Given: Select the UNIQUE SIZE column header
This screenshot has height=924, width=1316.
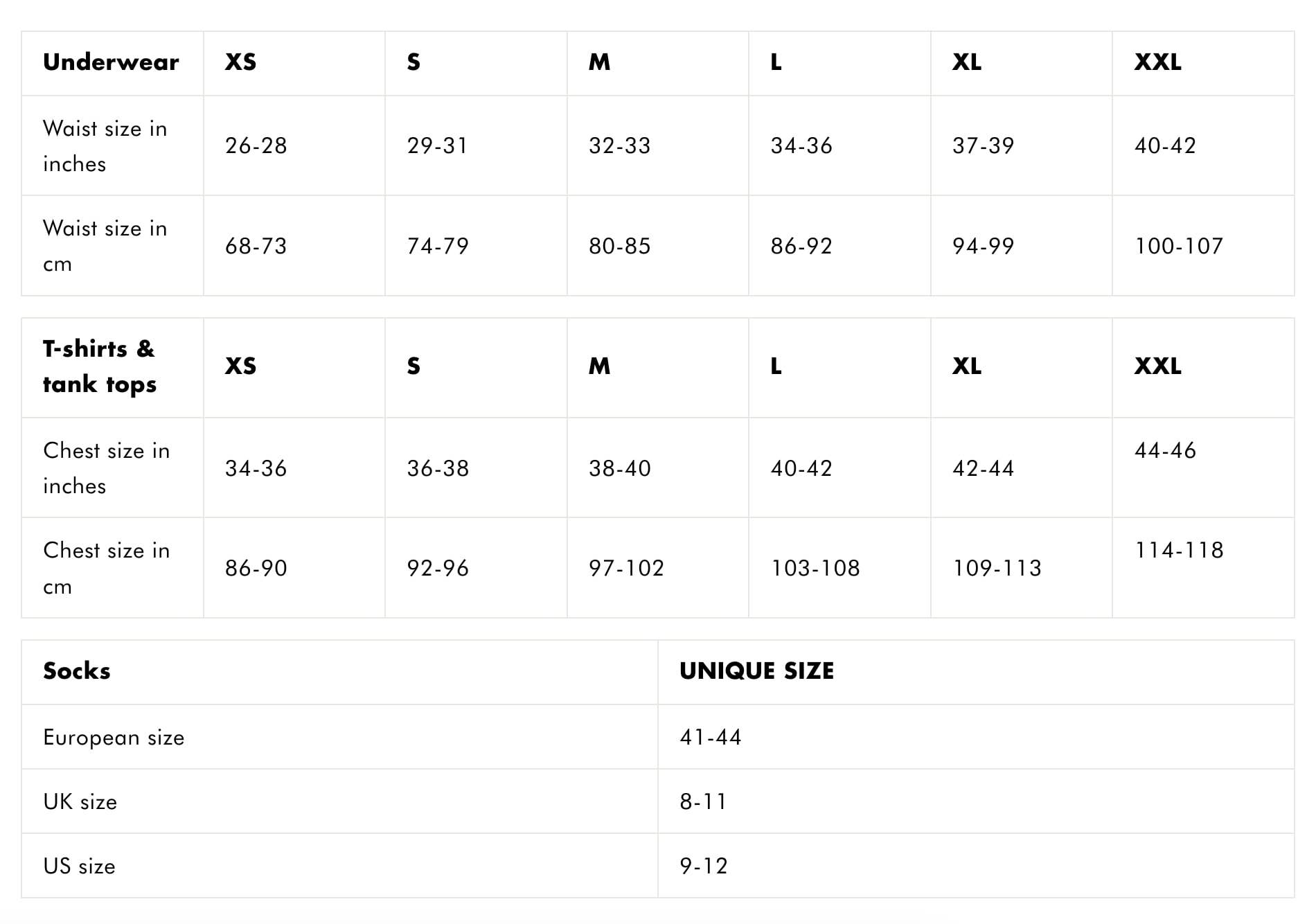Looking at the screenshot, I should coord(756,671).
